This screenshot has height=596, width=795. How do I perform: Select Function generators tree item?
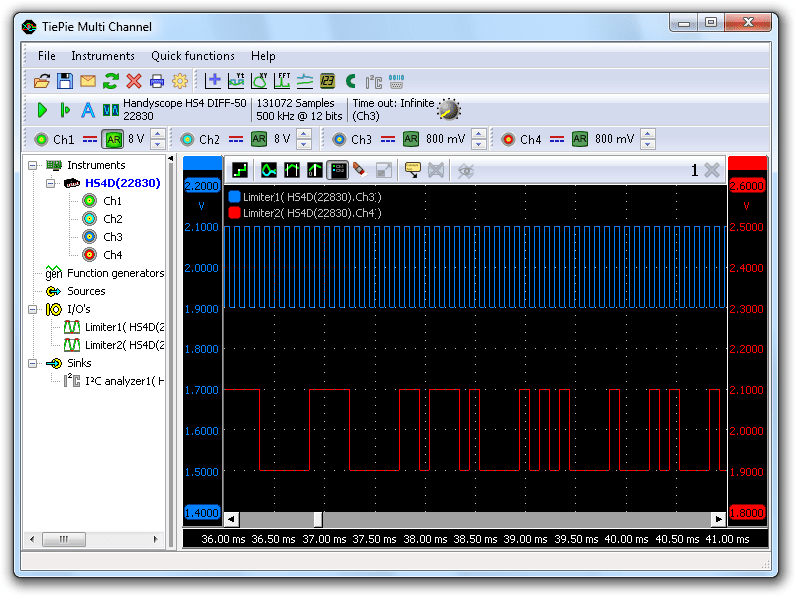116,273
